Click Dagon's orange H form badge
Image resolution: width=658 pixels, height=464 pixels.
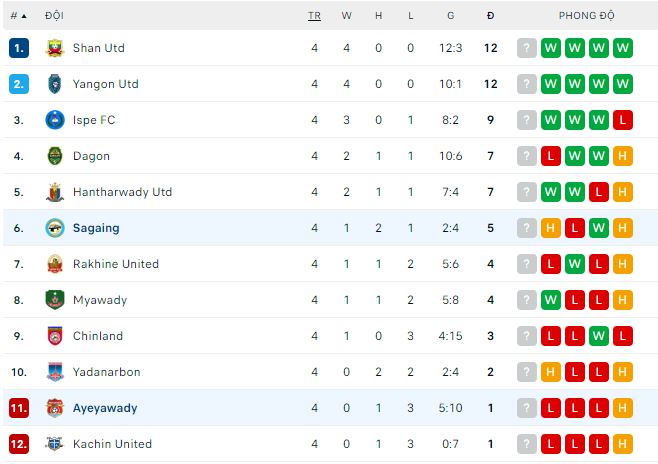pyautogui.click(x=623, y=156)
